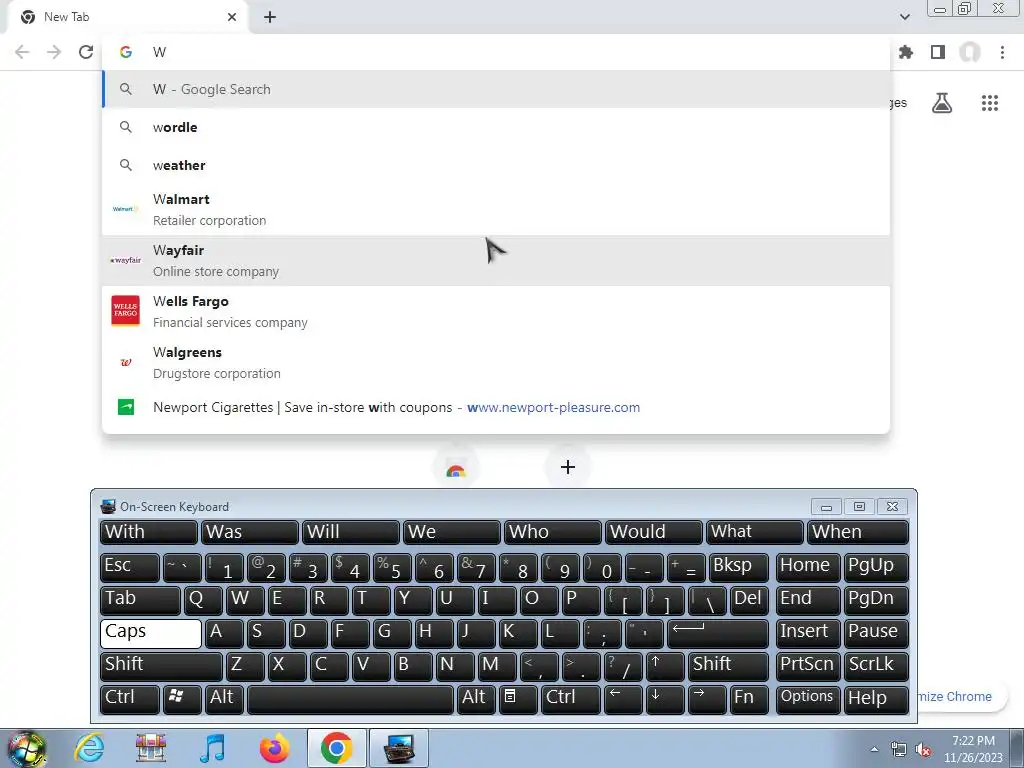
Task: Choose the weather suggestion
Action: click(x=496, y=165)
